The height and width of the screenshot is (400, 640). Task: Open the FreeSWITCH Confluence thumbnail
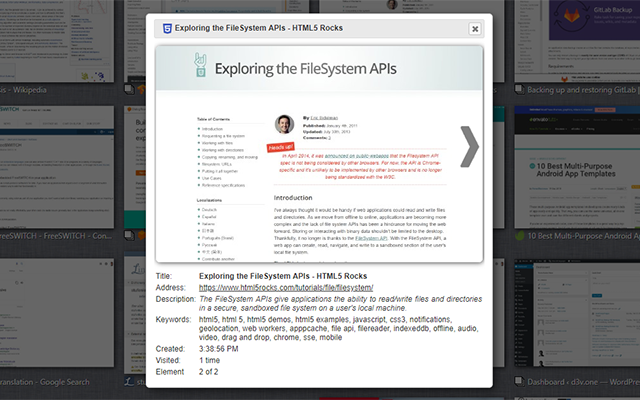57,167
